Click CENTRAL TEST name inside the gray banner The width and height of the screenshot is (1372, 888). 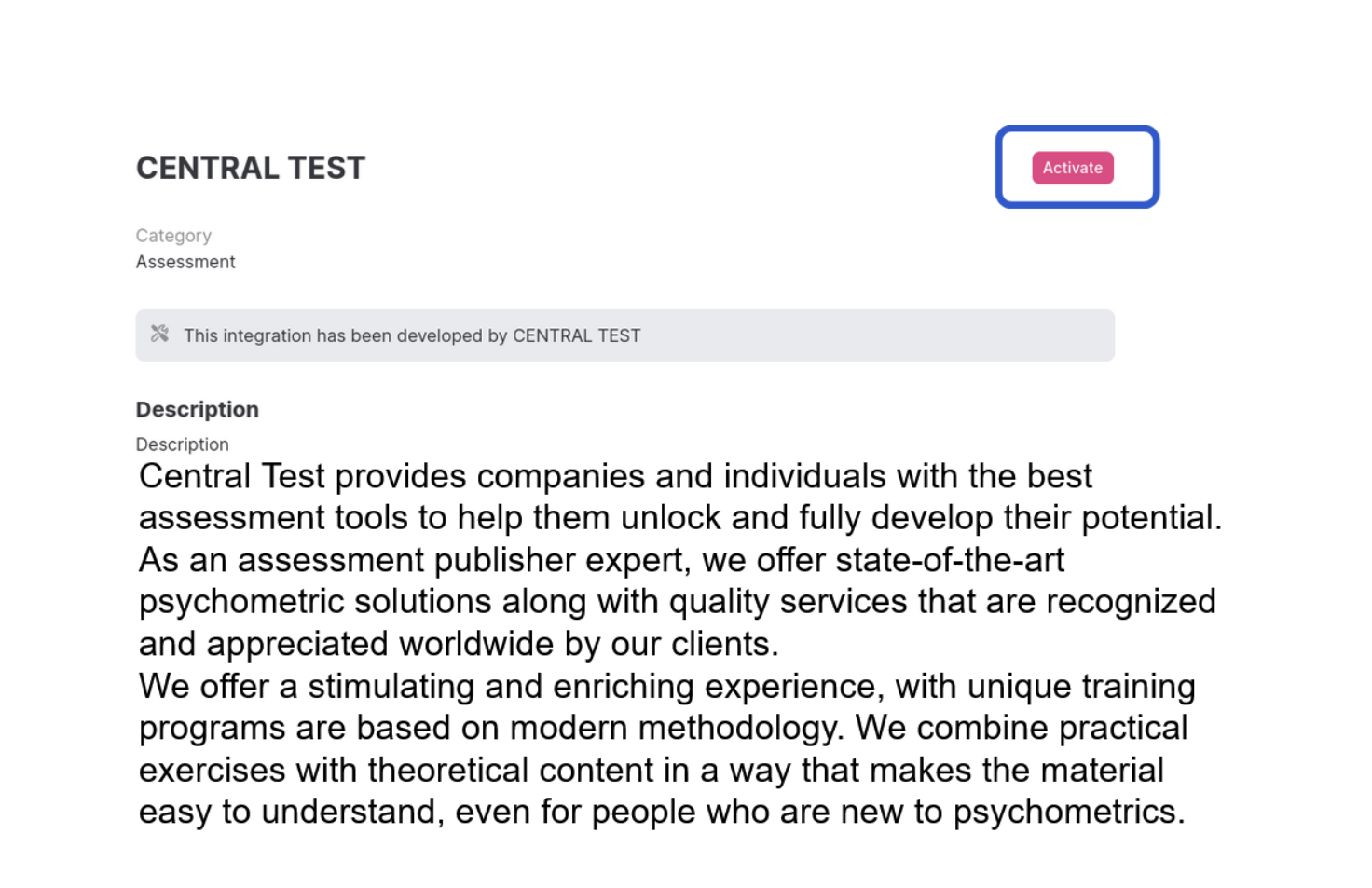pyautogui.click(x=577, y=335)
